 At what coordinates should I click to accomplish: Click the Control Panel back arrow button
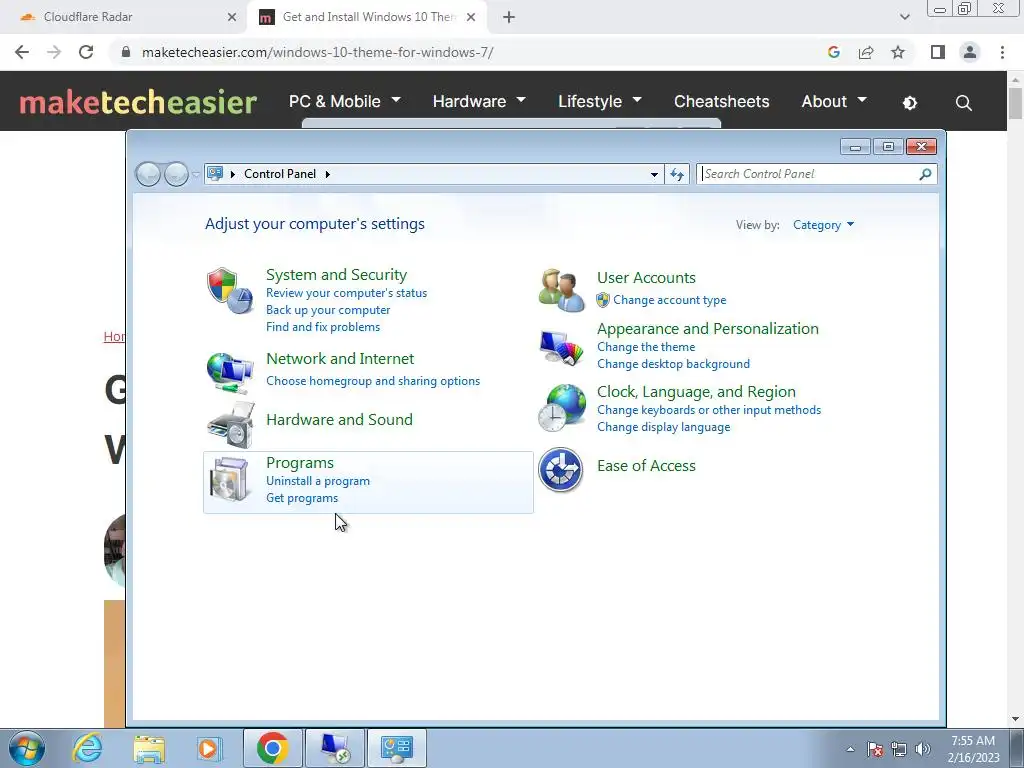point(148,174)
